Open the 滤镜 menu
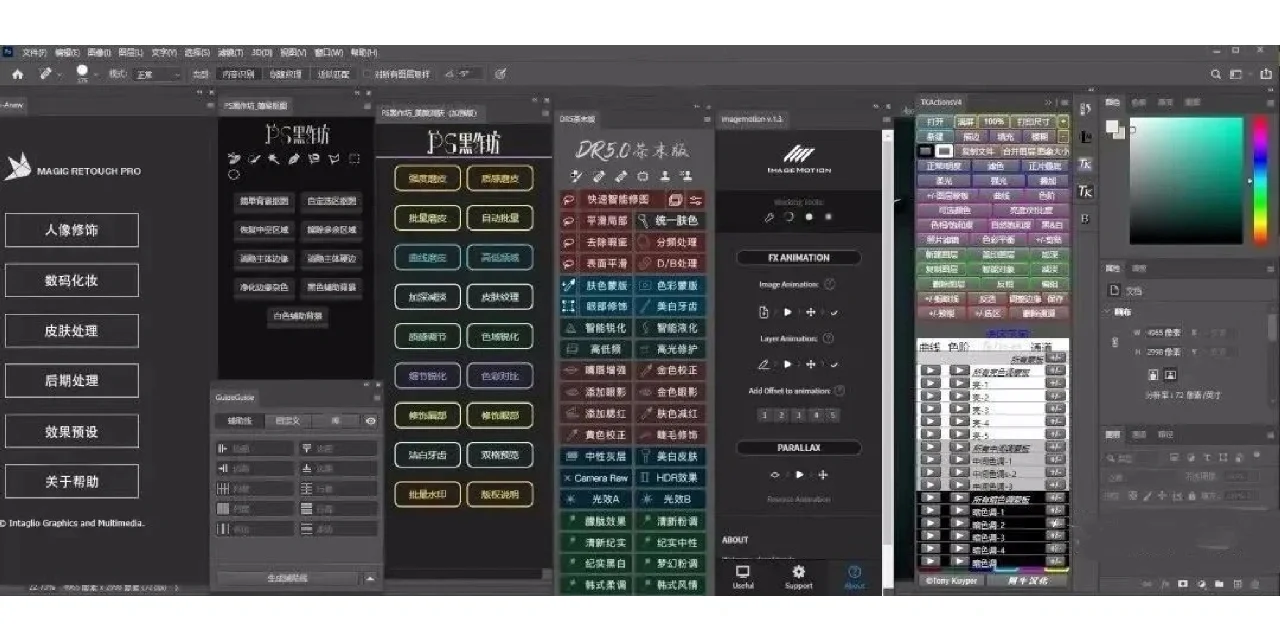The width and height of the screenshot is (1280, 640). [231, 52]
